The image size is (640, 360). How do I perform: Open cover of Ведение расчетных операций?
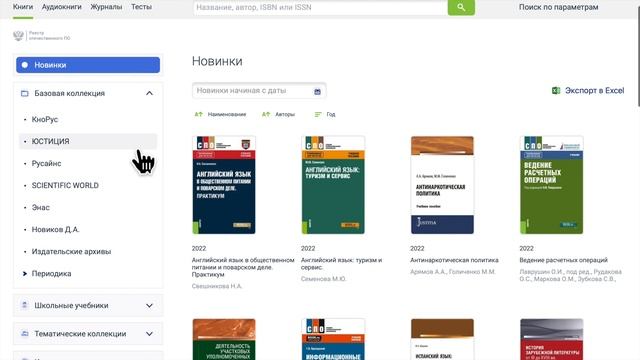pos(551,185)
